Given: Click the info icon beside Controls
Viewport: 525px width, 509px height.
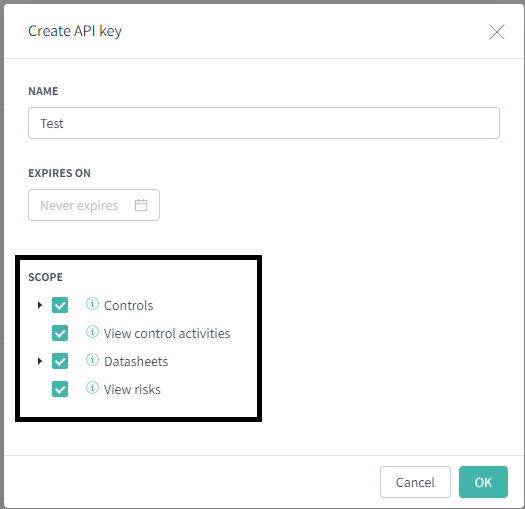Looking at the screenshot, I should pyautogui.click(x=92, y=304).
